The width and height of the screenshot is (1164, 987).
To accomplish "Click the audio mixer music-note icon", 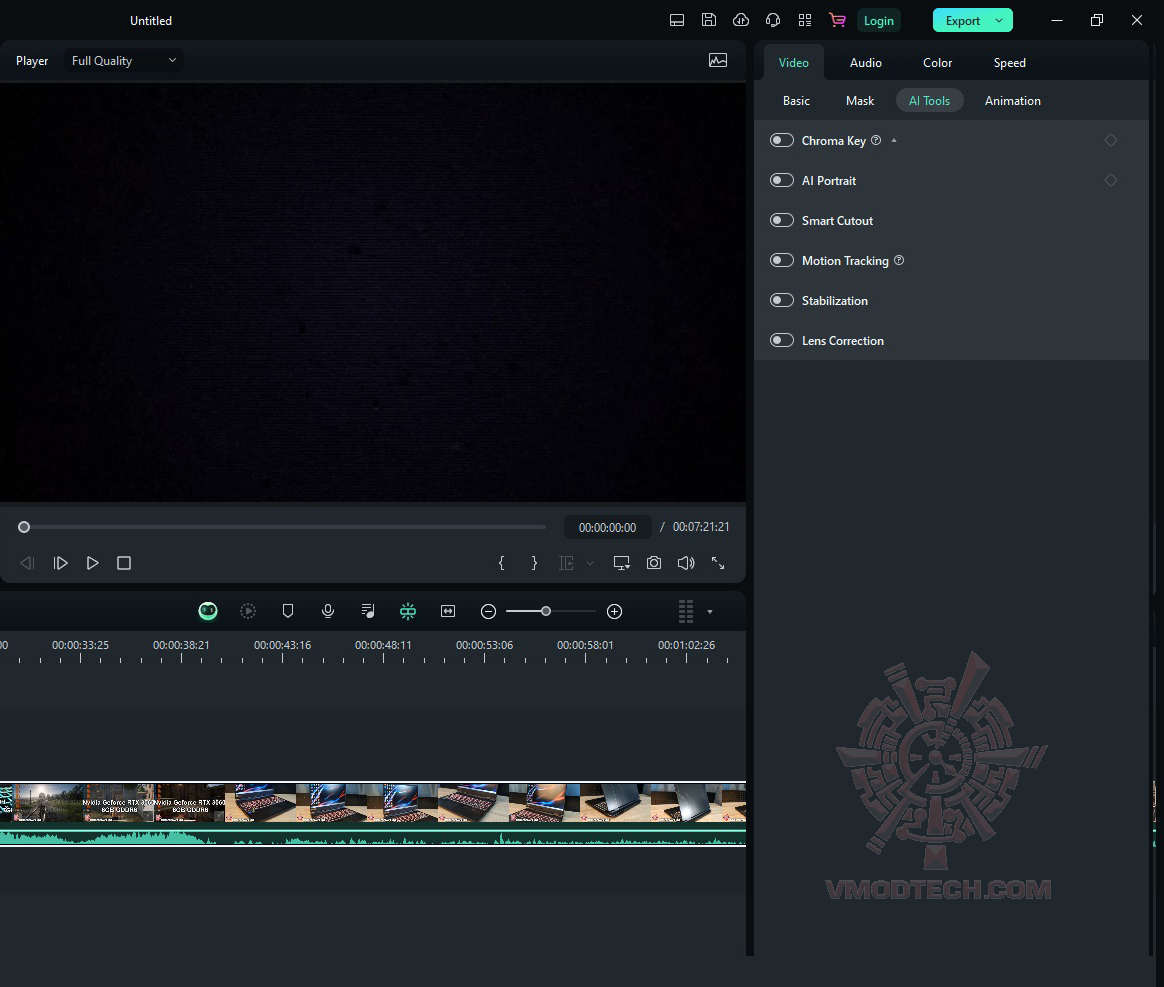I will click(x=367, y=611).
